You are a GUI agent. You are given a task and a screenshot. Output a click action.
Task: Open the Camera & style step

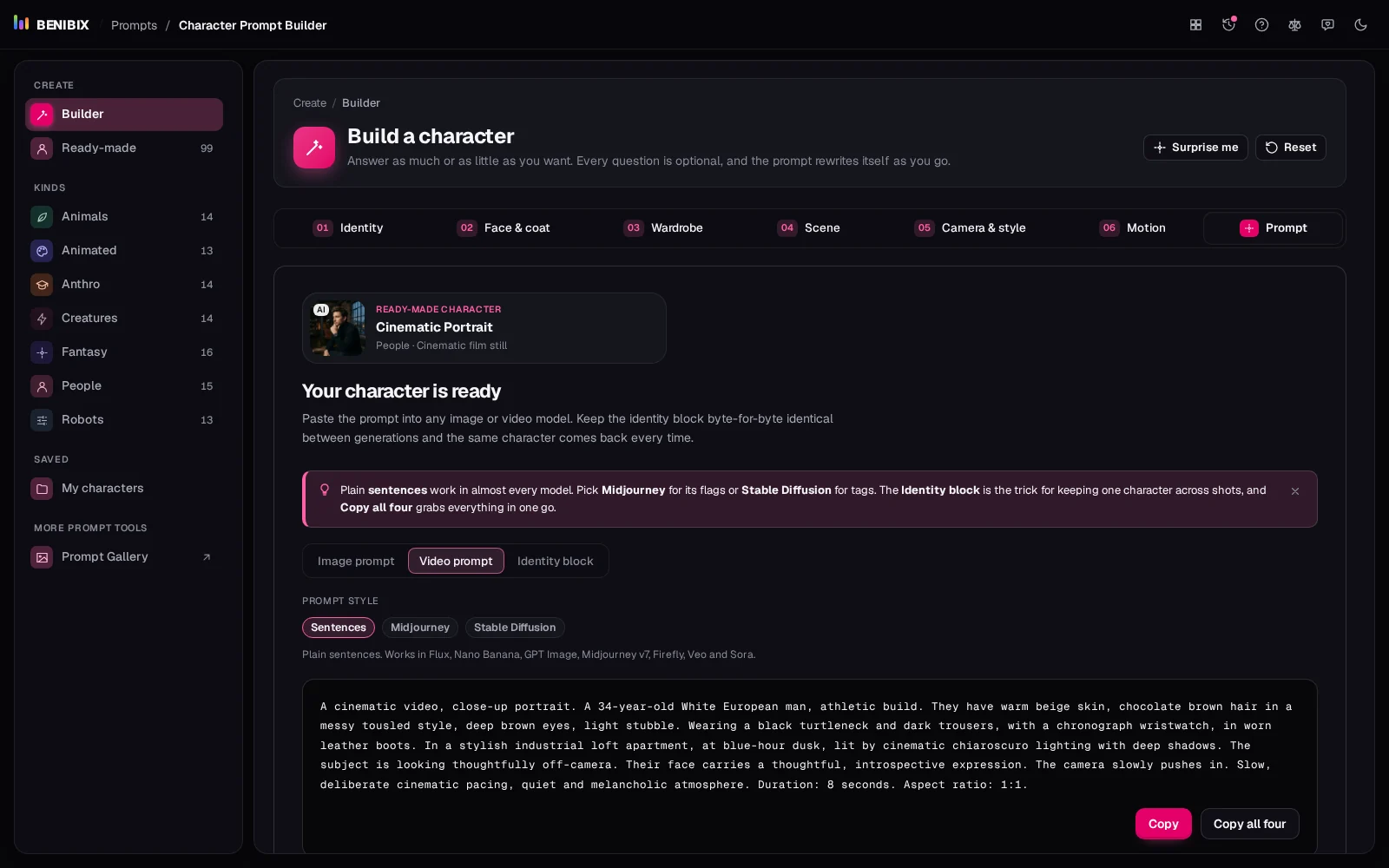click(x=971, y=228)
